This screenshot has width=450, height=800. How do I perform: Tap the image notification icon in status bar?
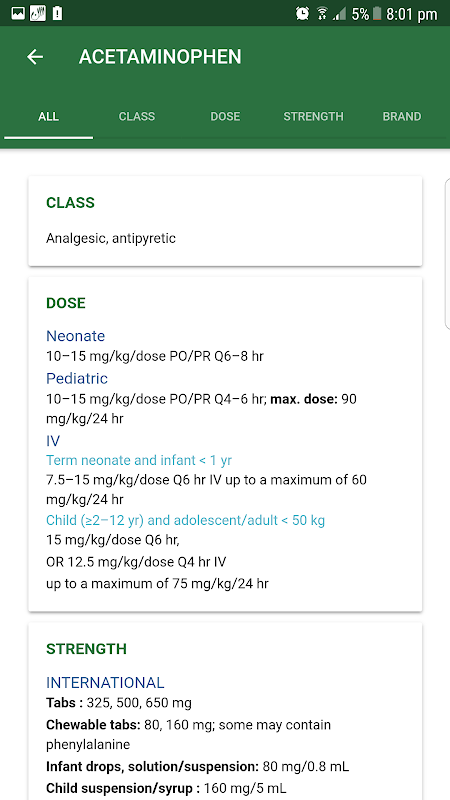click(18, 14)
